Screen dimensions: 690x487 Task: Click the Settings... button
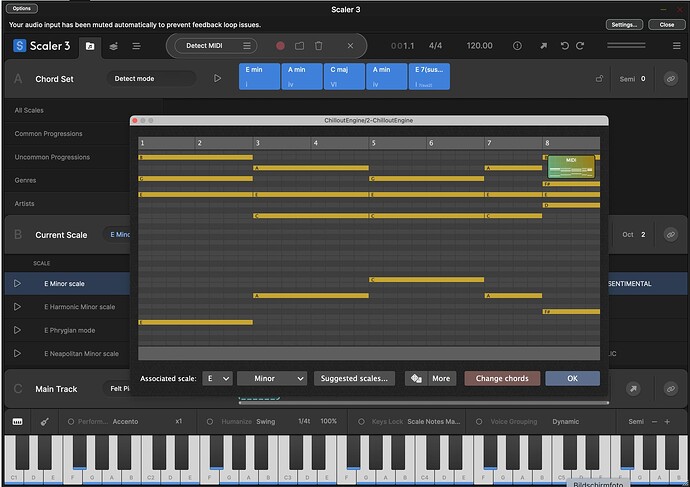click(624, 25)
